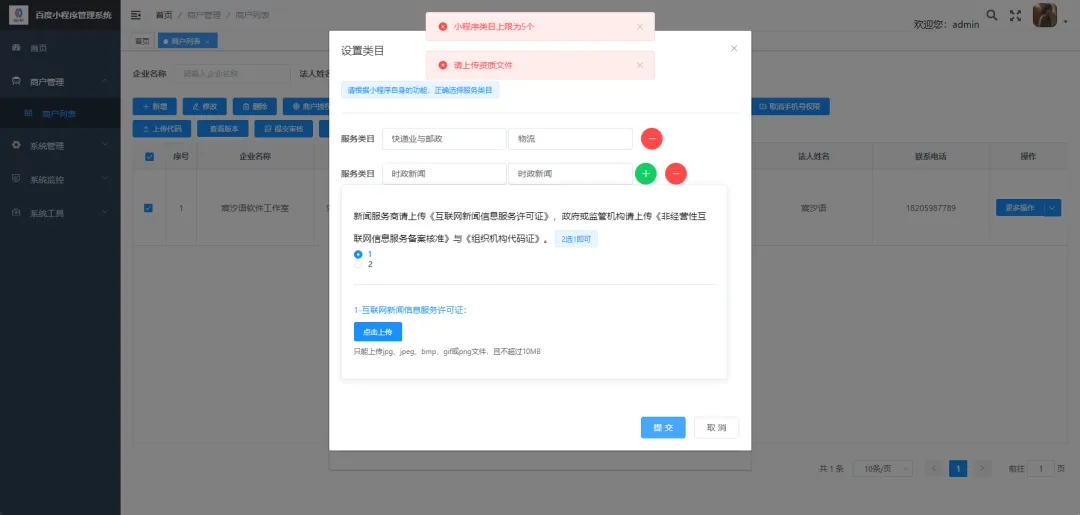The height and width of the screenshot is (515, 1080).
Task: Remove the 快递业与邮政 category row
Action: (x=652, y=138)
